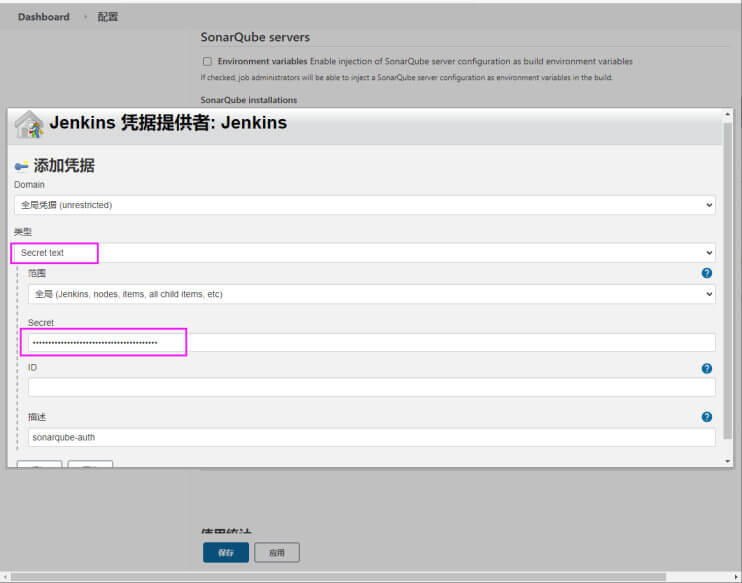This screenshot has height=583, width=742.
Task: Click the blue 保存 button
Action: [226, 552]
